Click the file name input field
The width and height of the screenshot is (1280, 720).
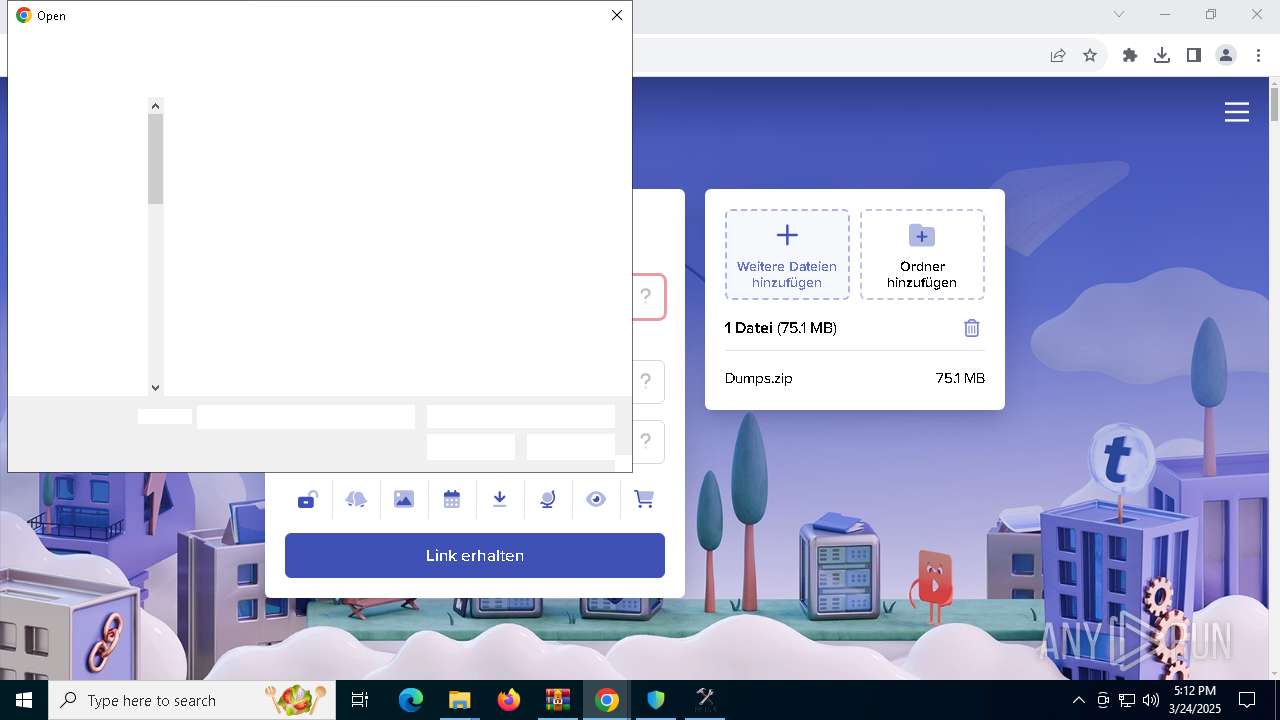(x=306, y=417)
